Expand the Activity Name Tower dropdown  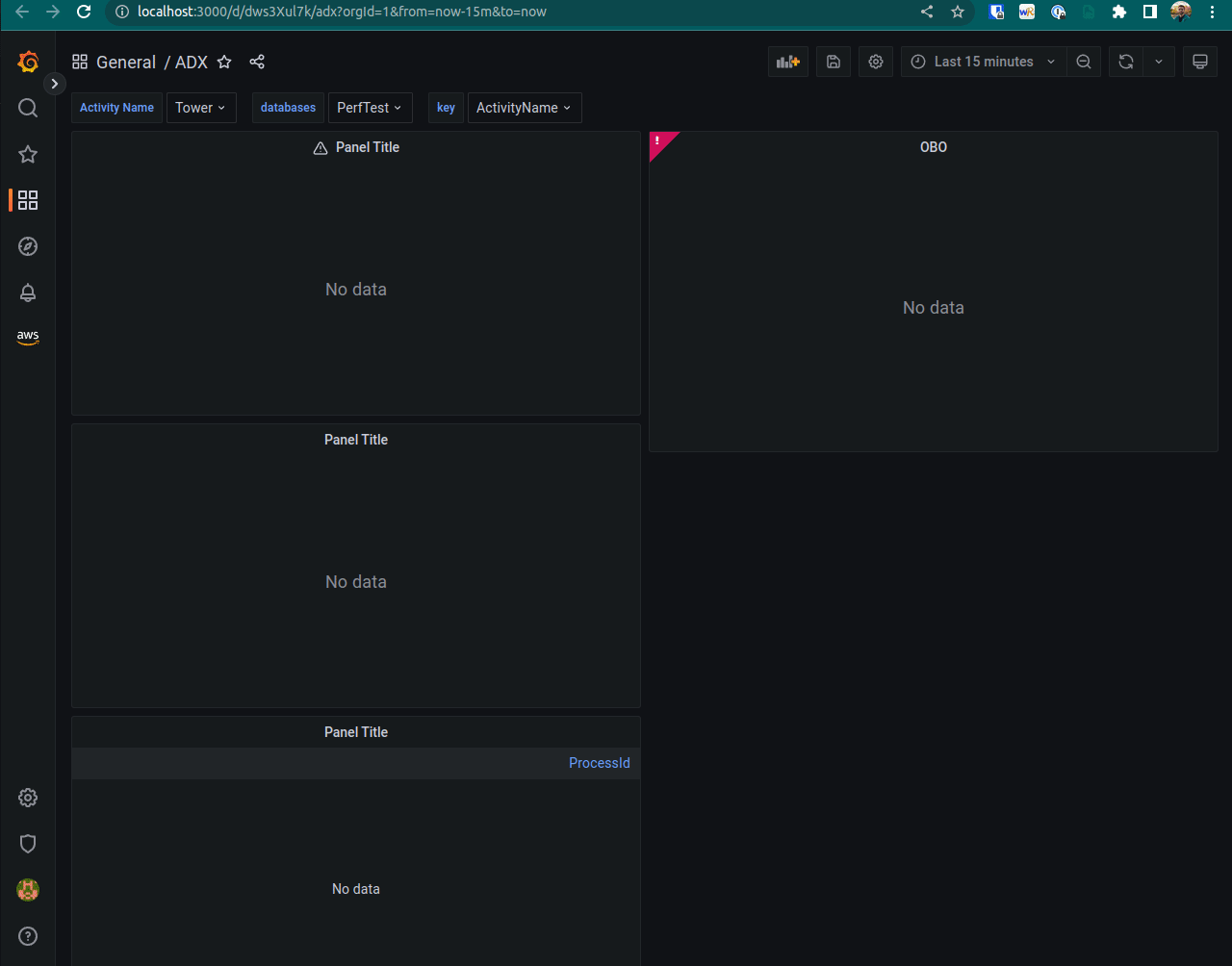pyautogui.click(x=201, y=108)
